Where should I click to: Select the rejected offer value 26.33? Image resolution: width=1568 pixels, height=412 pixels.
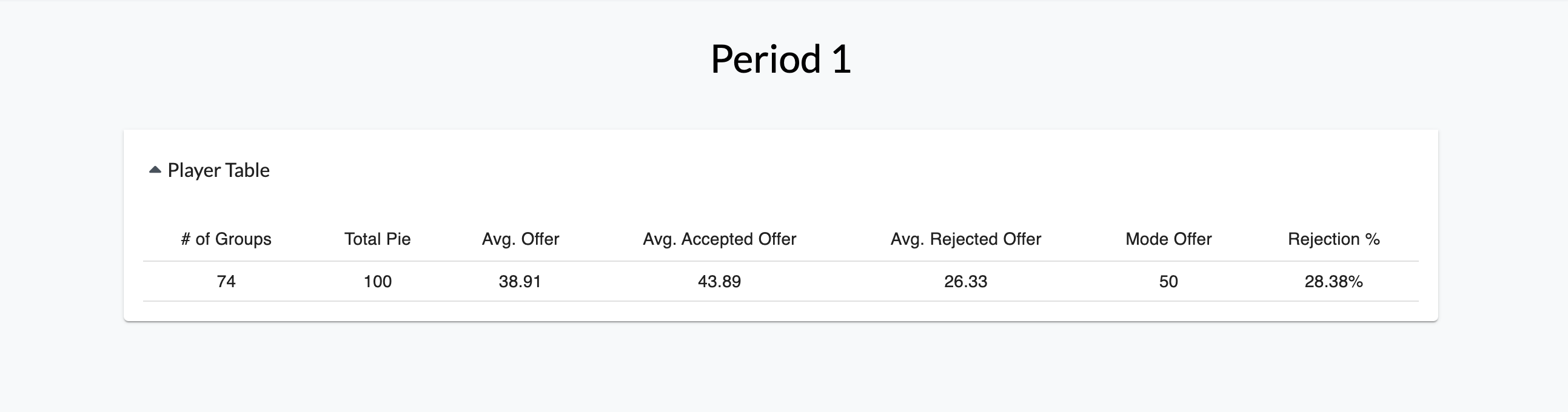click(x=966, y=282)
